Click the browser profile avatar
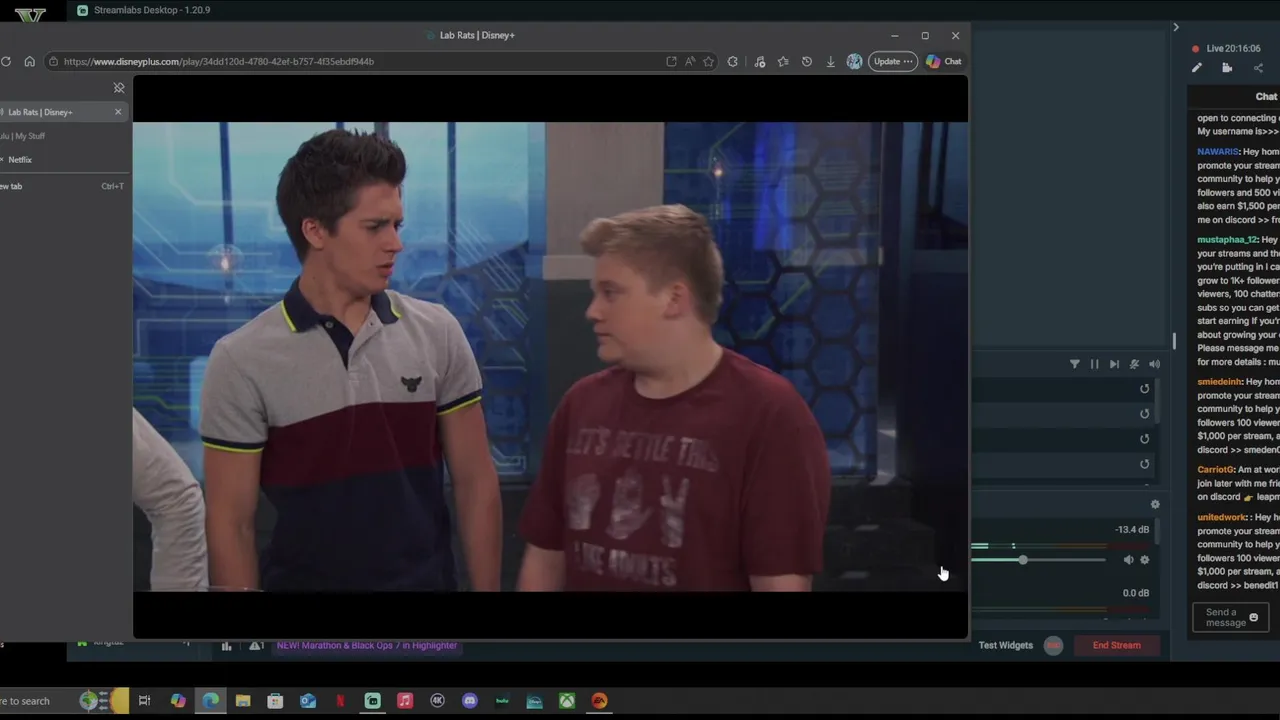This screenshot has height=720, width=1280. click(854, 61)
